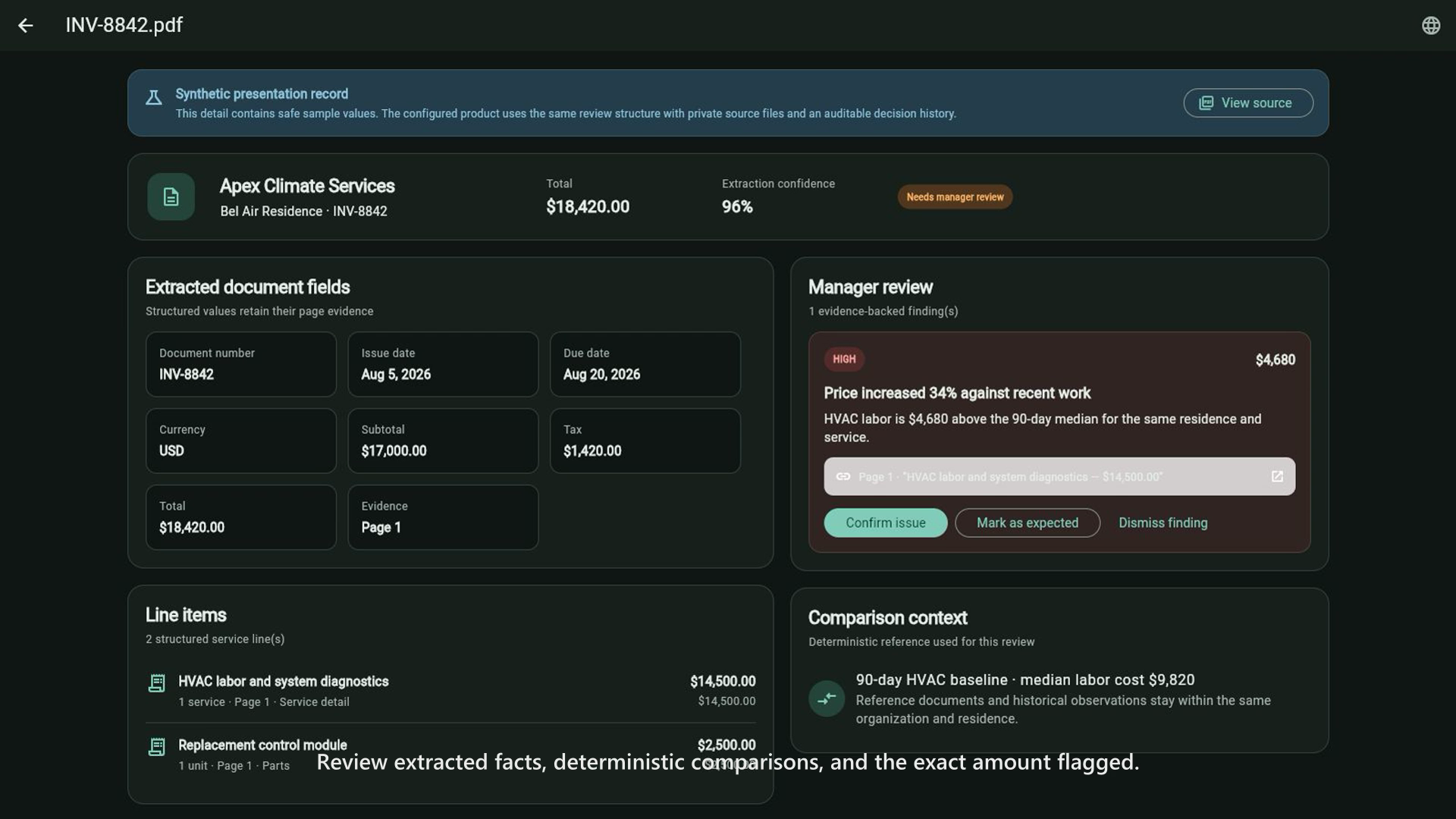
Task: Open the globe language icon
Action: [1430, 26]
